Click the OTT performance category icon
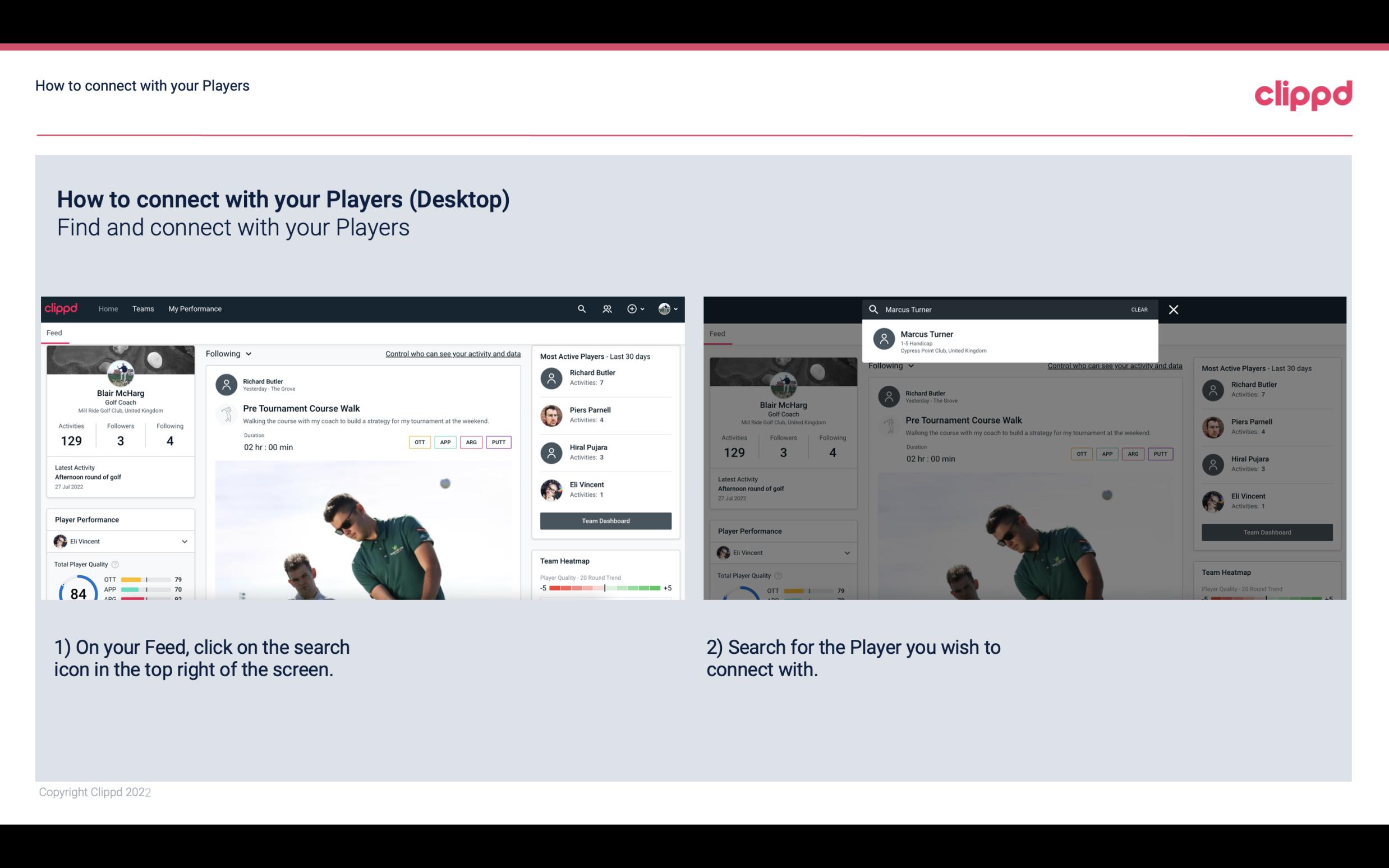The height and width of the screenshot is (868, 1389). (417, 442)
